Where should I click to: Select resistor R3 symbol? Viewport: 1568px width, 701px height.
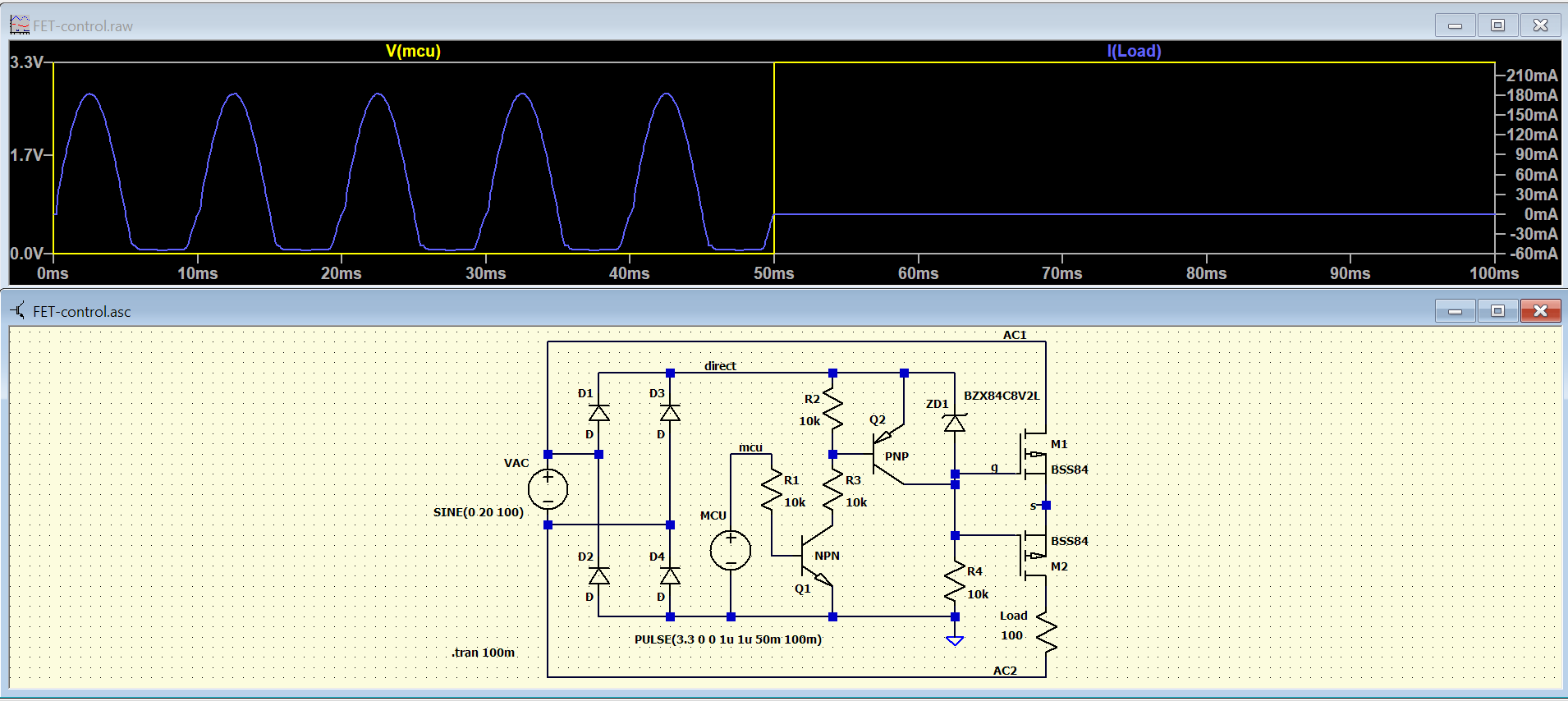point(832,490)
